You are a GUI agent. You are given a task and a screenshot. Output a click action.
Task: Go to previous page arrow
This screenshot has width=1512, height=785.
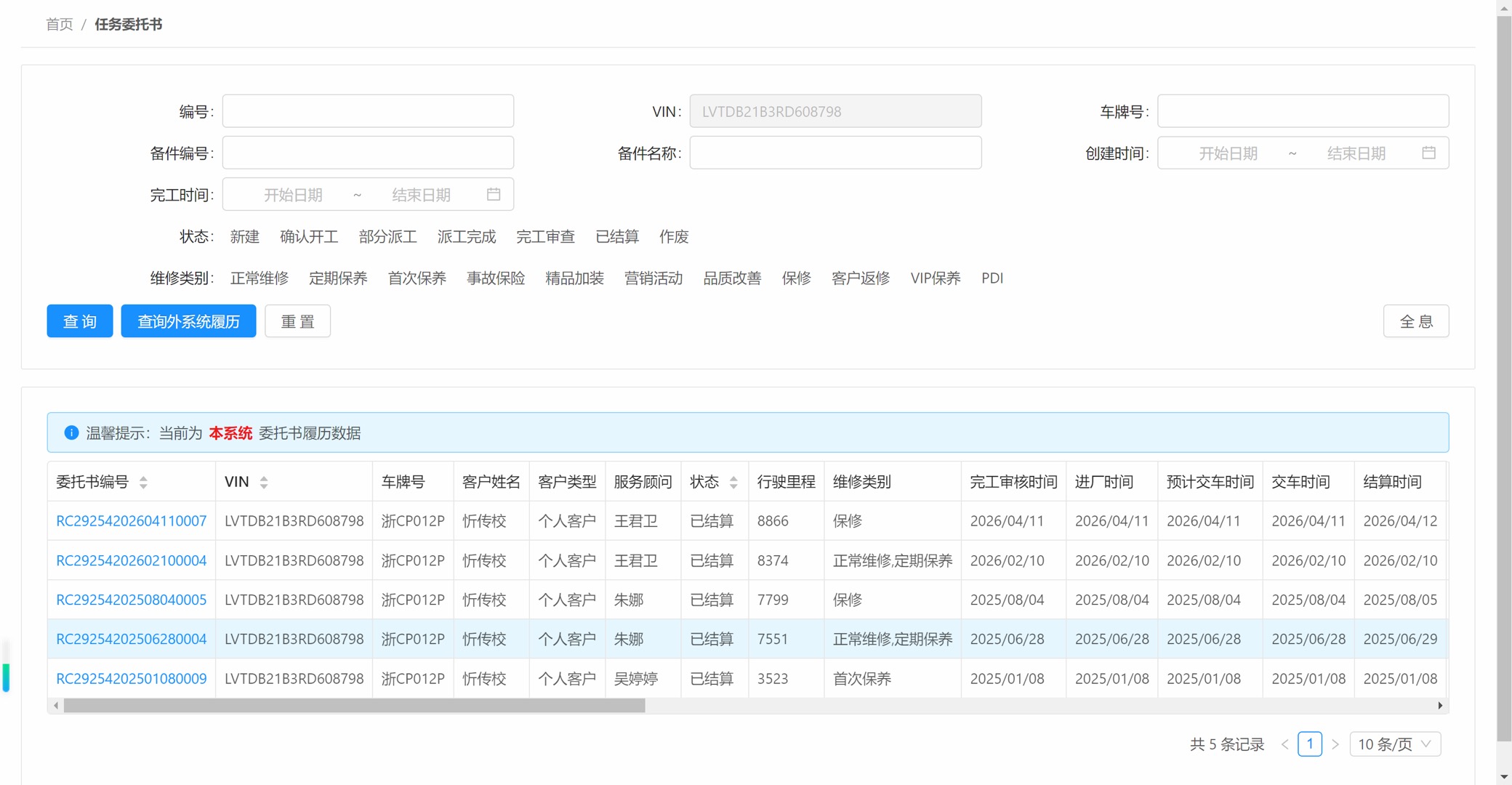[1285, 744]
